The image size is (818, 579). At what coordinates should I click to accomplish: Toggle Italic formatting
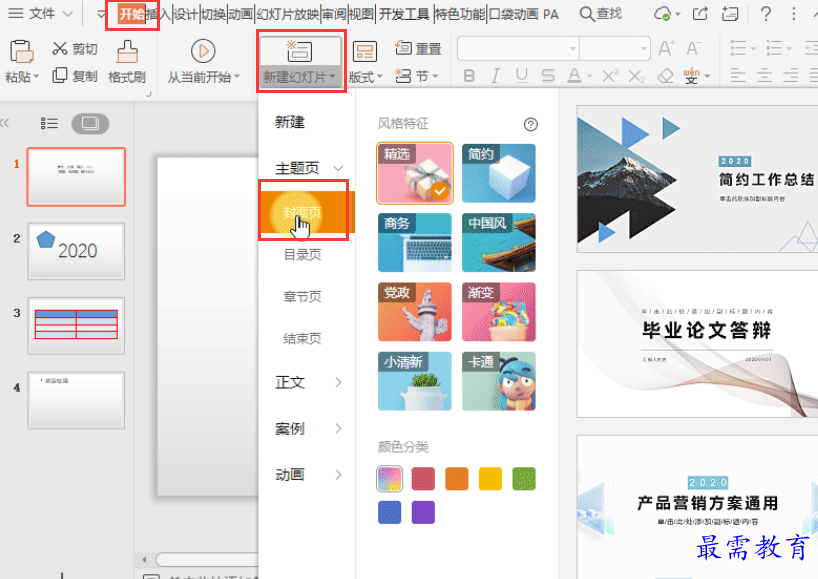point(495,76)
